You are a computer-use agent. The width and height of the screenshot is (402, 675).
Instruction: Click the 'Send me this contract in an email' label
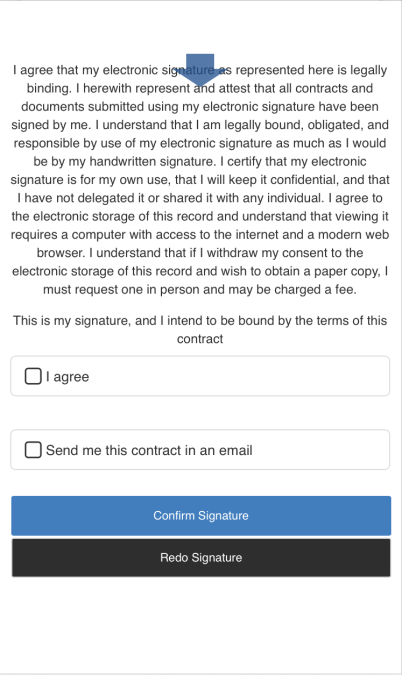[x=149, y=450]
